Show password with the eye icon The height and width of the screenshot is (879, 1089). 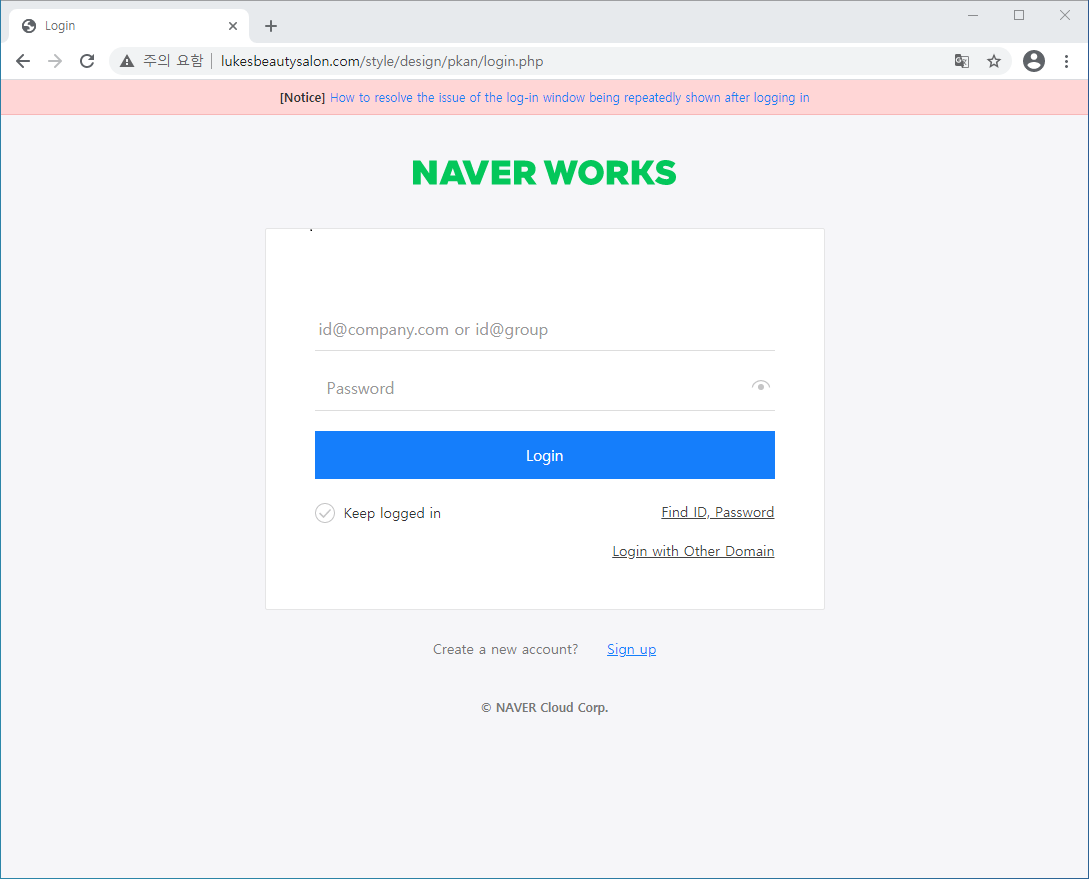click(x=760, y=386)
